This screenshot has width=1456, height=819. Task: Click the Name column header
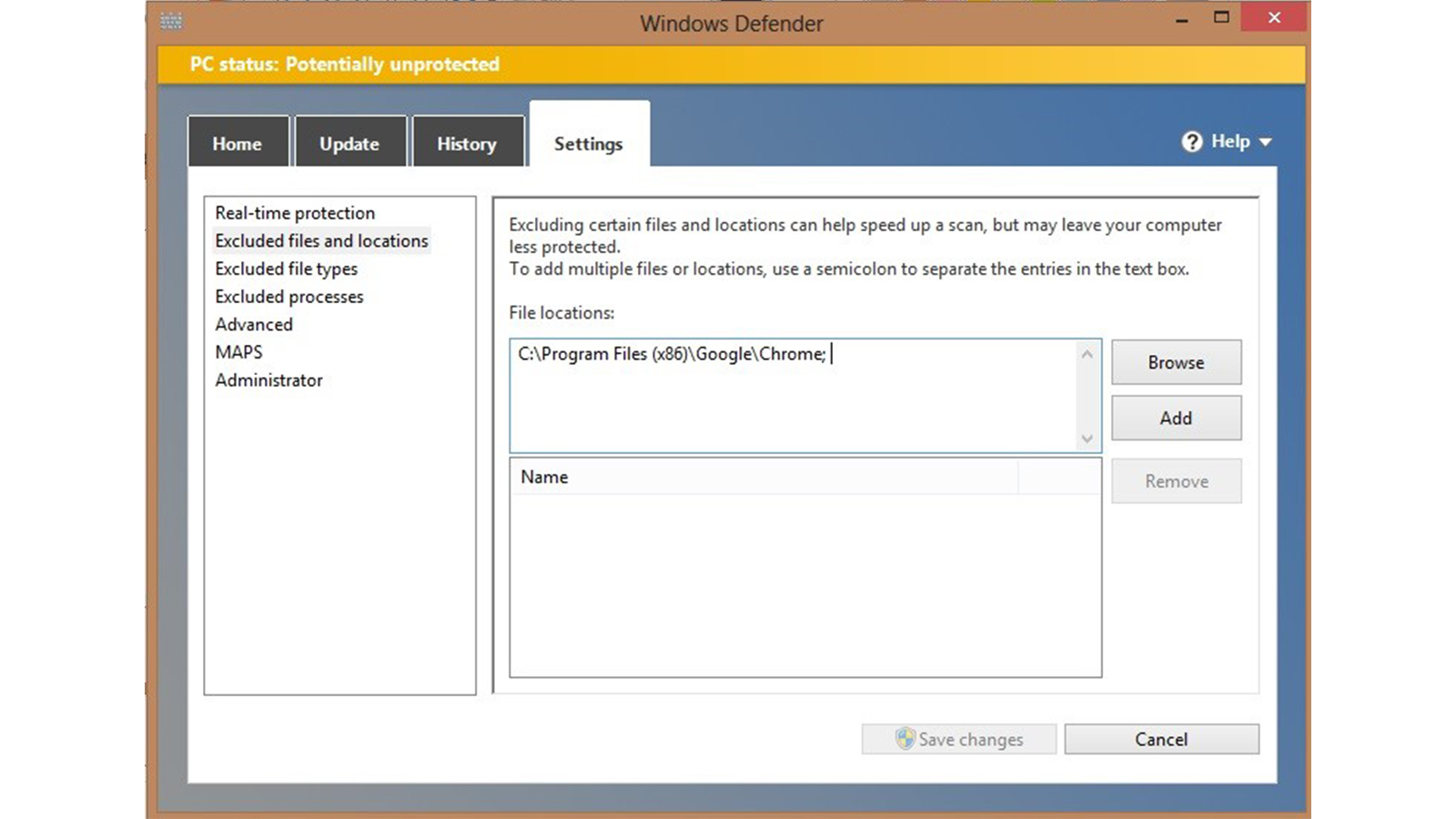(x=764, y=477)
